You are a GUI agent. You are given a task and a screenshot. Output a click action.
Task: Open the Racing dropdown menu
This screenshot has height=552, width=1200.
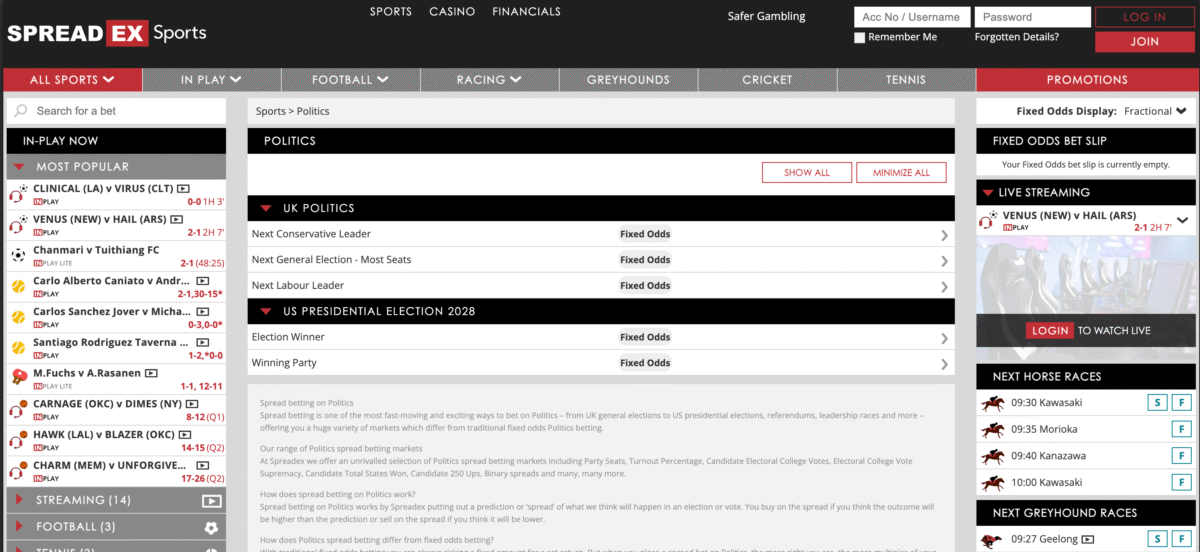click(x=488, y=79)
